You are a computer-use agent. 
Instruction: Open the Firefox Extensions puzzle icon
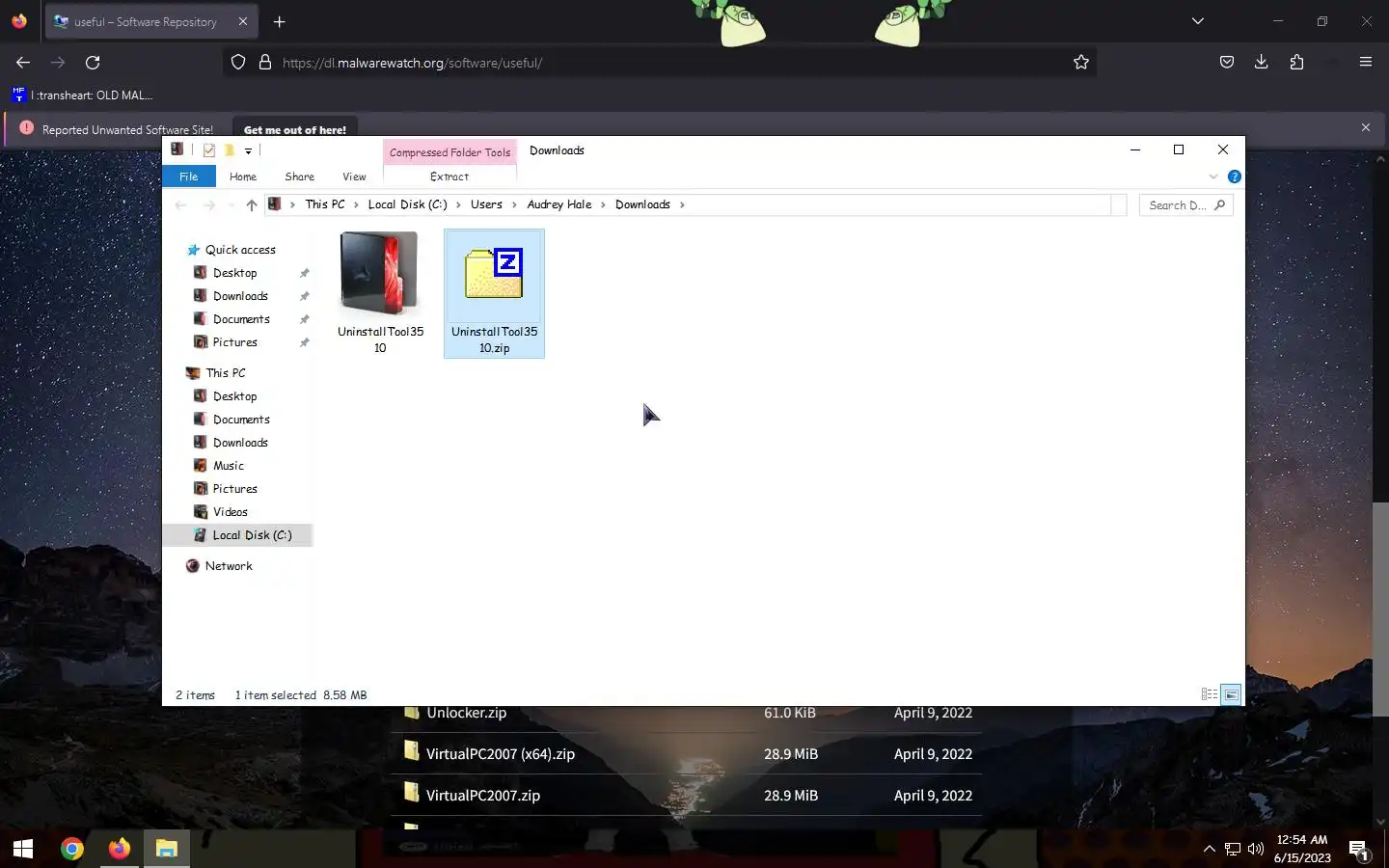pyautogui.click(x=1296, y=62)
